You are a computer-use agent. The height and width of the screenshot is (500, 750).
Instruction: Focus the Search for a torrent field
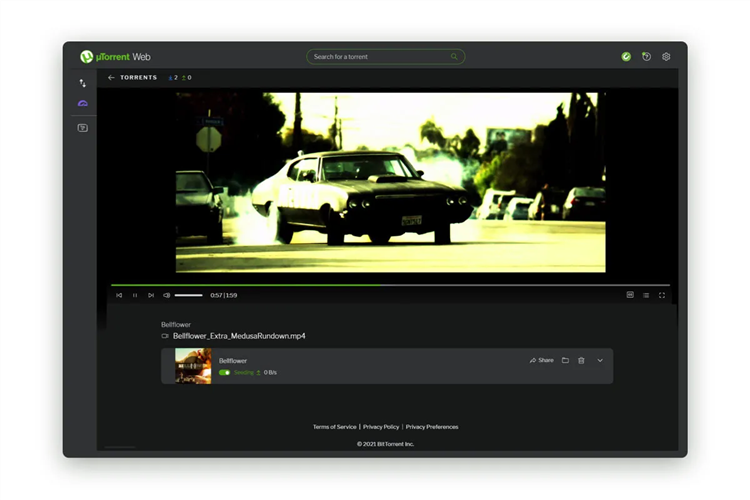(x=386, y=56)
